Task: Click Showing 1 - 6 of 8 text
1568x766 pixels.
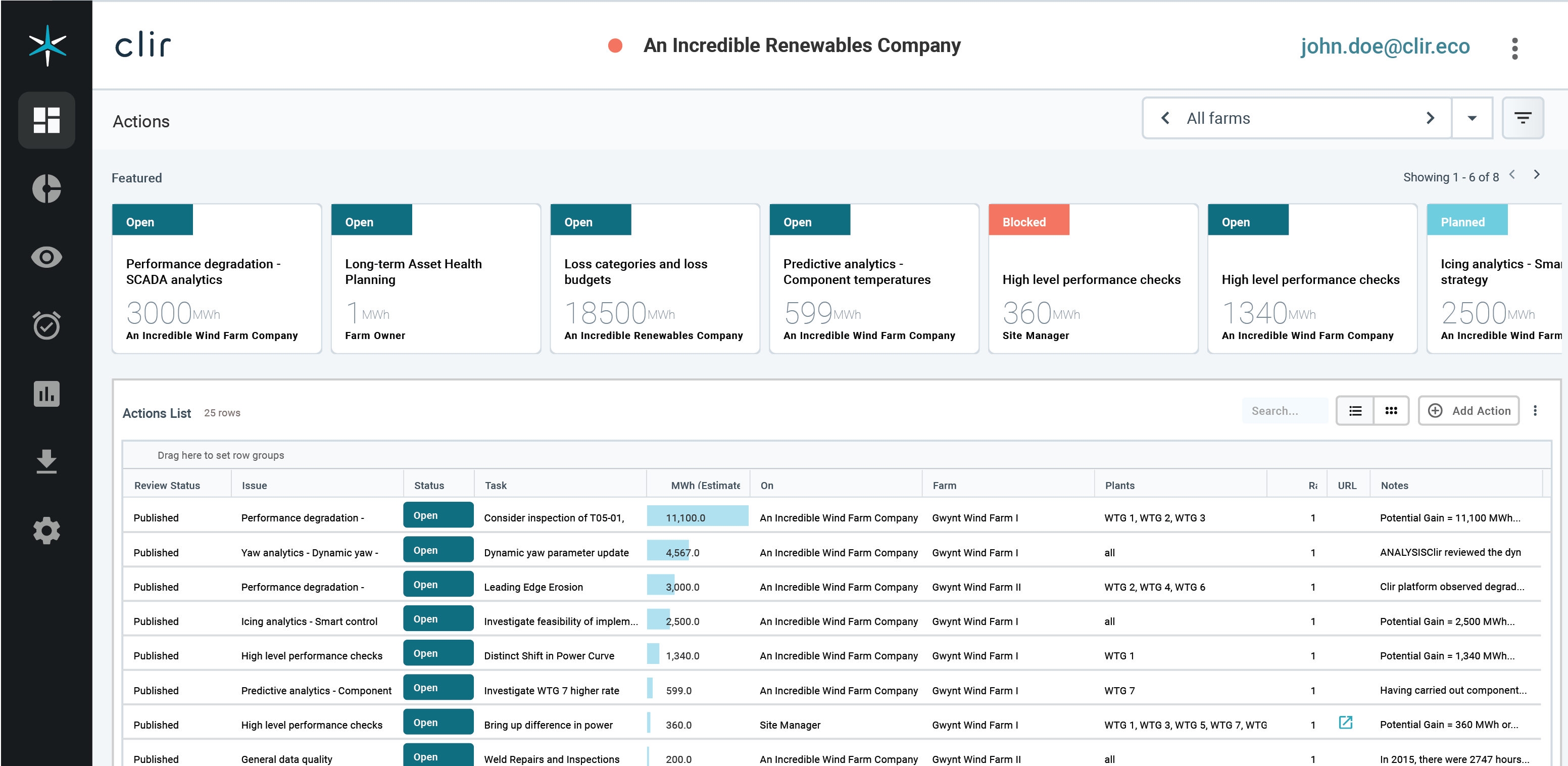Action: click(1451, 177)
